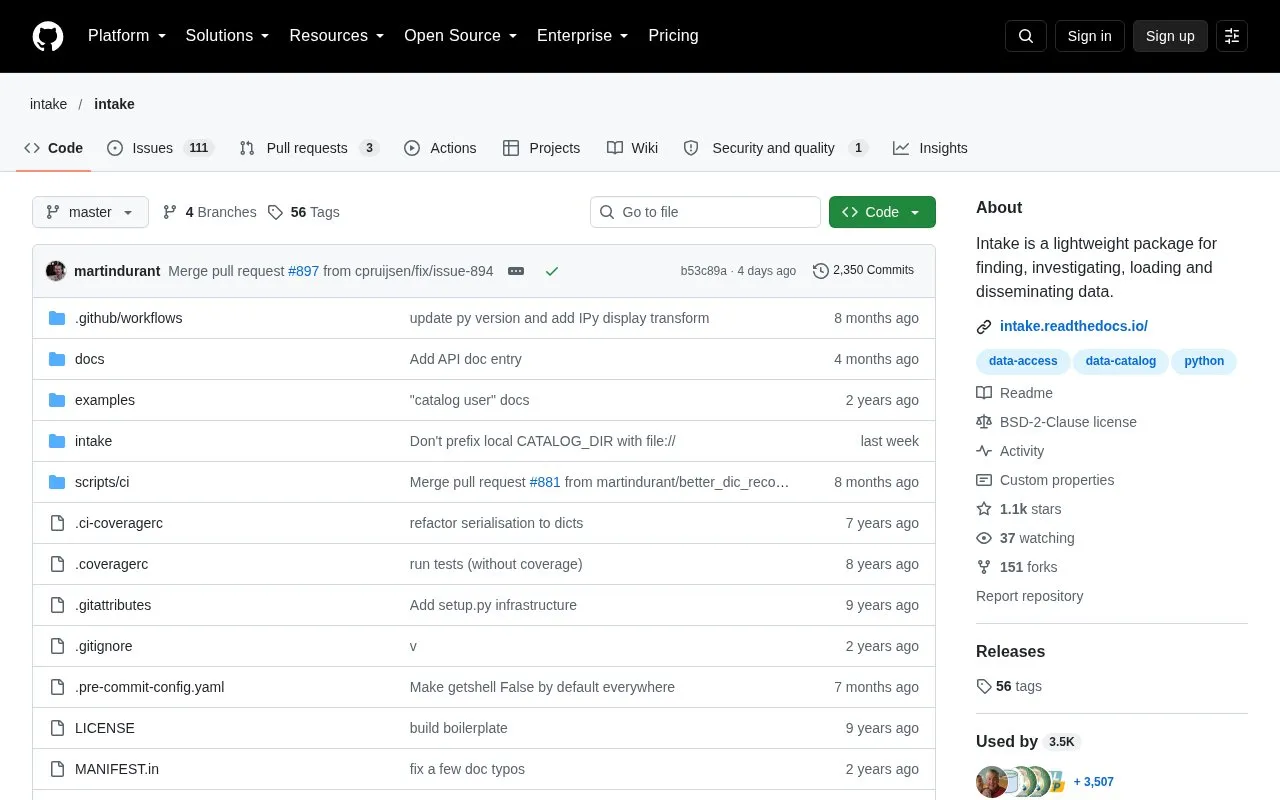Open the 4 Branches link
The height and width of the screenshot is (800, 1280).
(x=209, y=212)
